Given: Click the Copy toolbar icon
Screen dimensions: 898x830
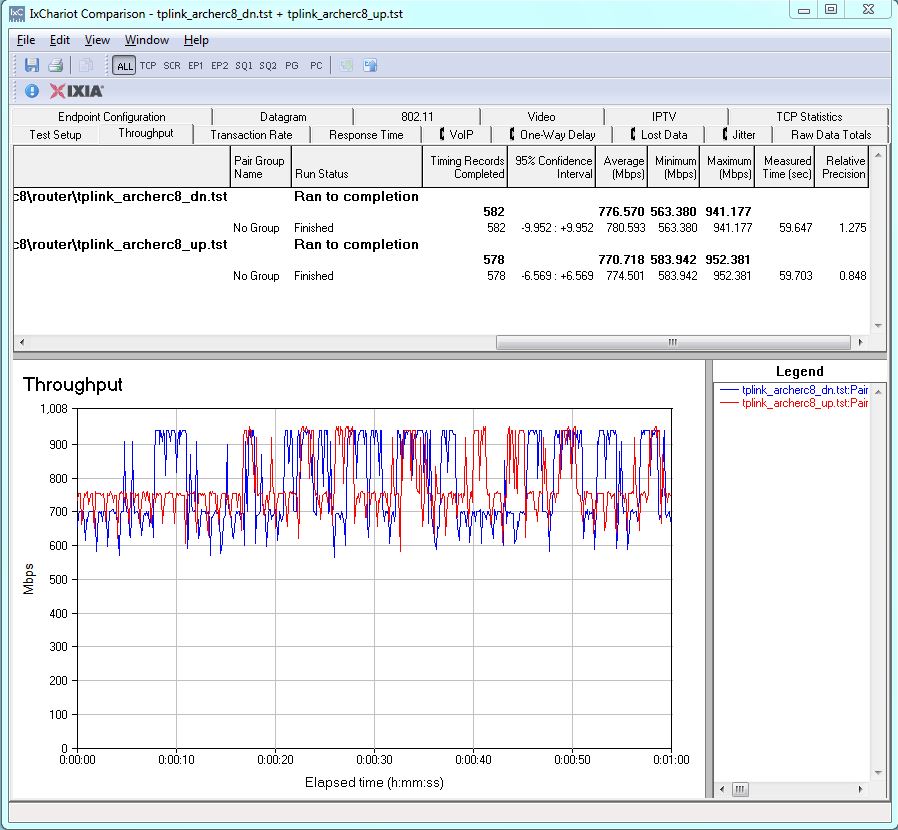Looking at the screenshot, I should click(85, 65).
